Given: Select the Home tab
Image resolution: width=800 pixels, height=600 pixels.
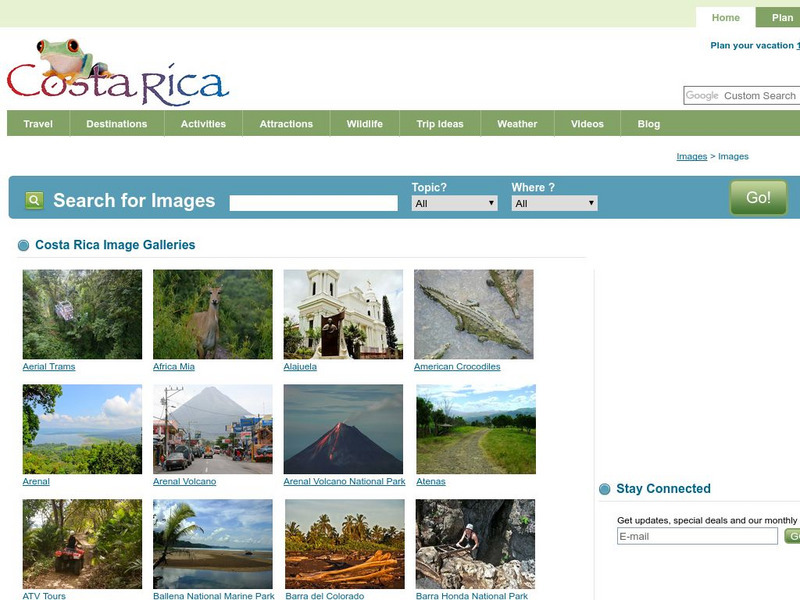Looking at the screenshot, I should point(725,17).
